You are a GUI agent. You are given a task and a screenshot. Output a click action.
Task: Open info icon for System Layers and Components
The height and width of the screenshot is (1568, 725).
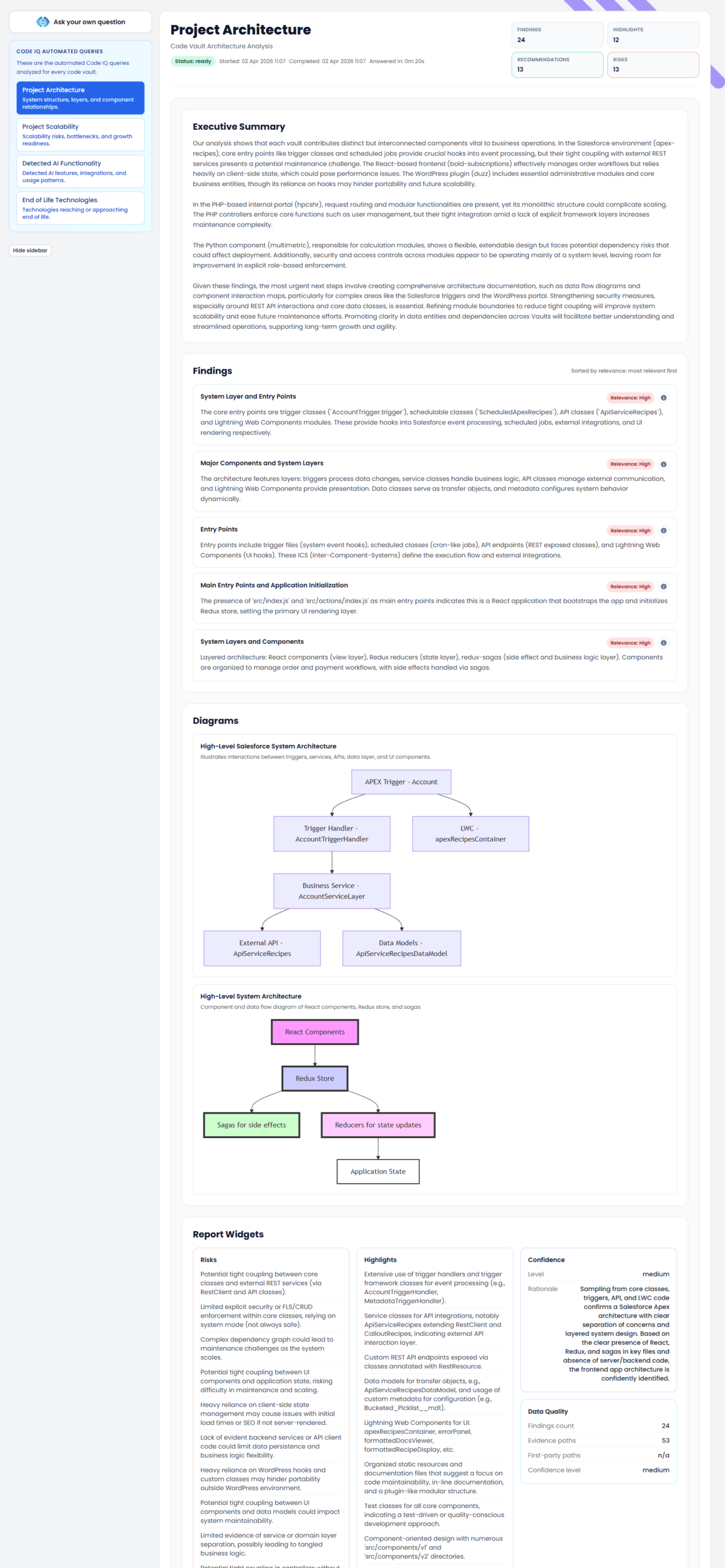point(663,643)
